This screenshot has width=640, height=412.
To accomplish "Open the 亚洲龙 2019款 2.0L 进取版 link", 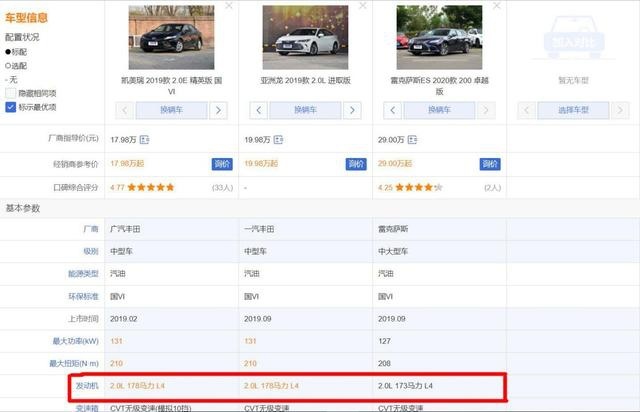I will [x=305, y=80].
